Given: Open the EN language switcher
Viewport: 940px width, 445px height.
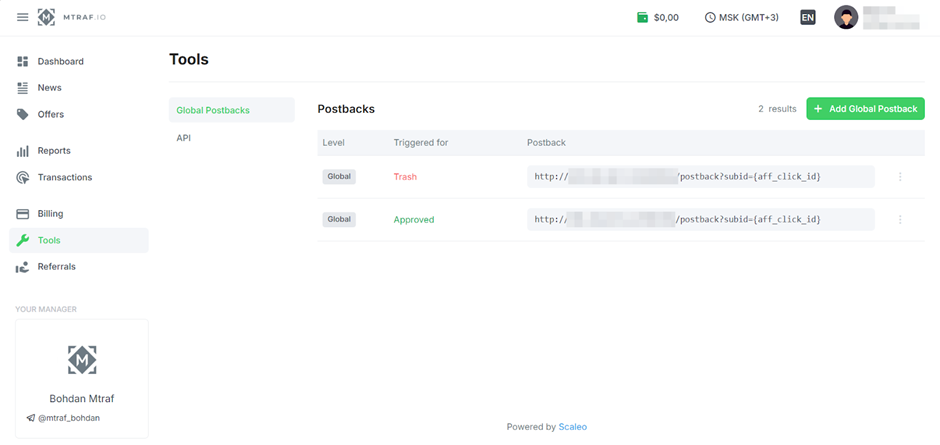Looking at the screenshot, I should coord(808,18).
